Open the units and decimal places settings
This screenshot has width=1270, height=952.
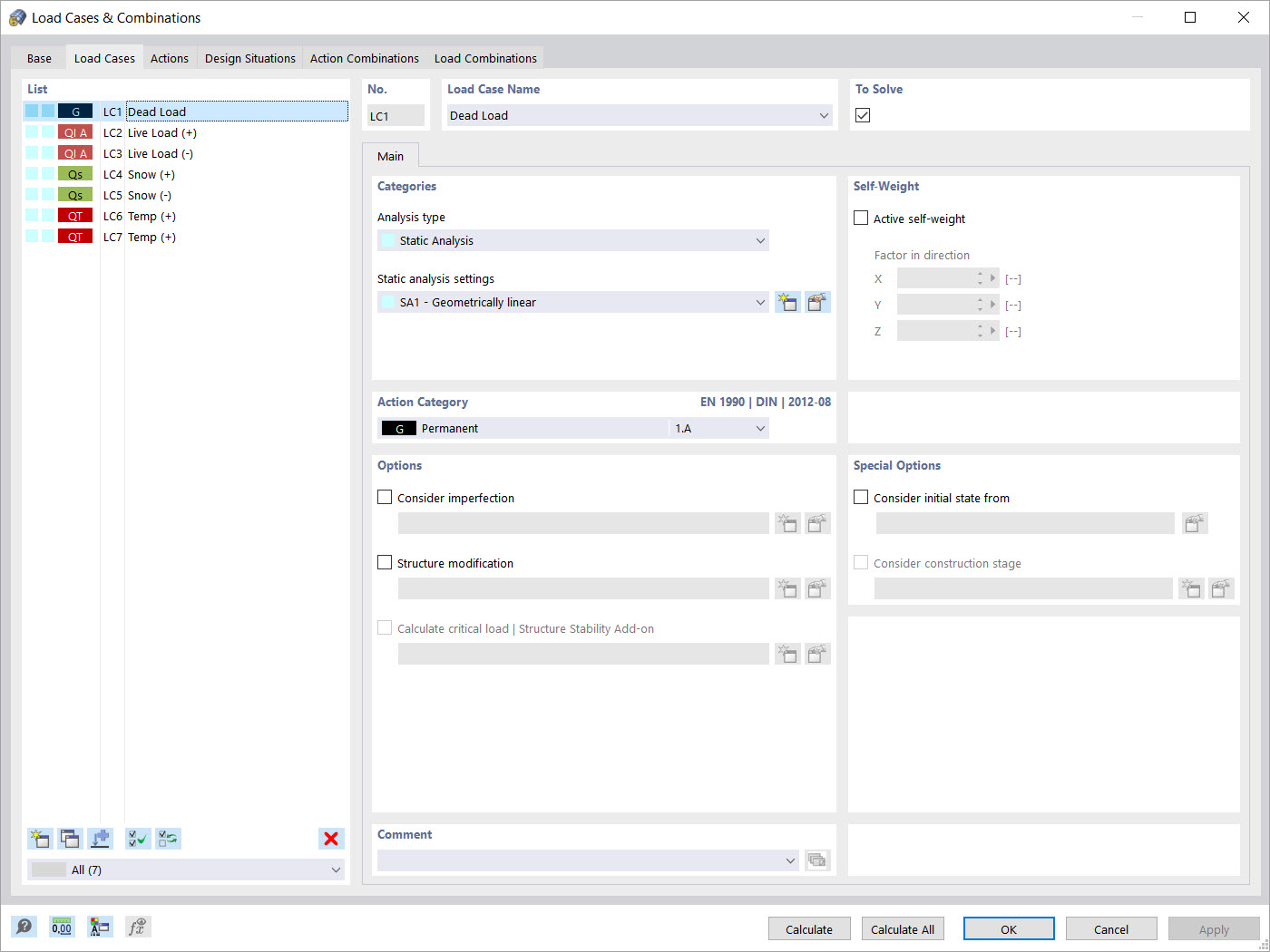[62, 927]
